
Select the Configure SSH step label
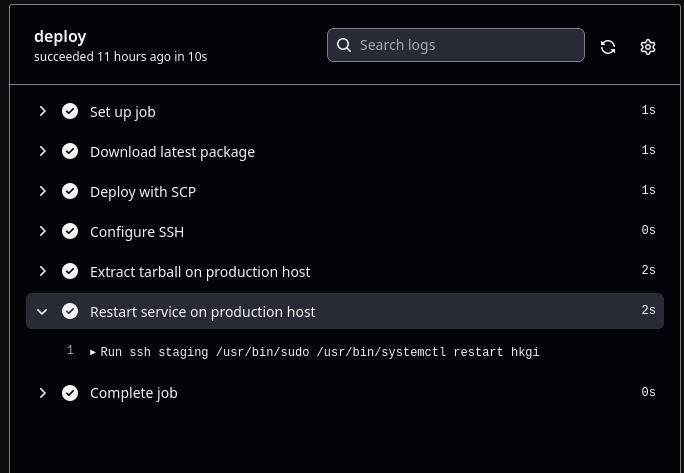[137, 232]
